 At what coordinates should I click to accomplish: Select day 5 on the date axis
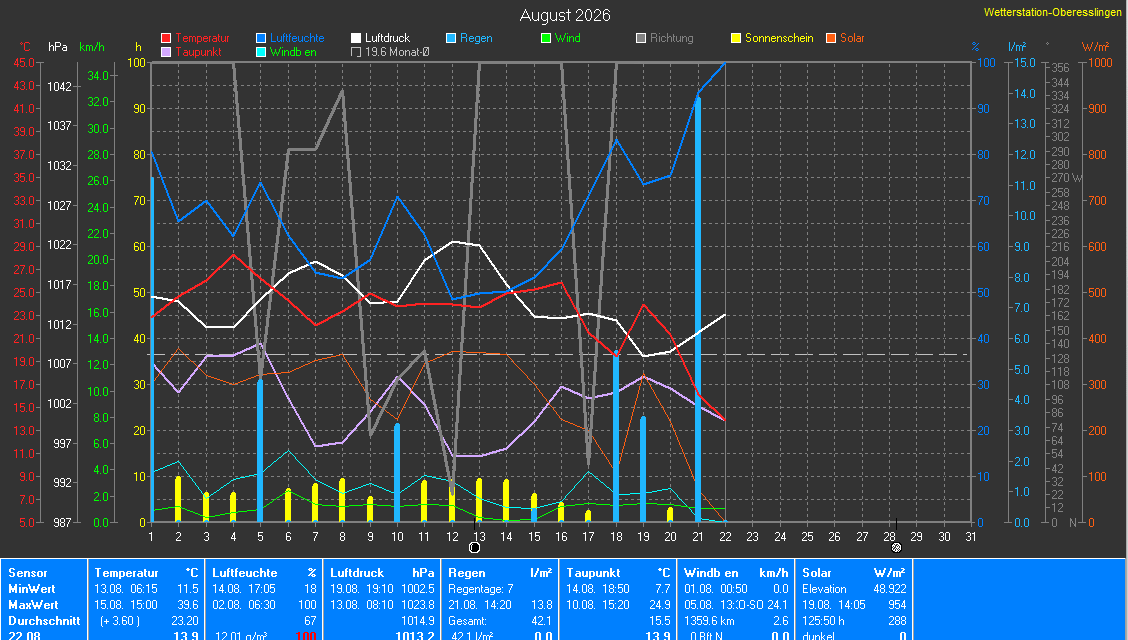coord(260,536)
